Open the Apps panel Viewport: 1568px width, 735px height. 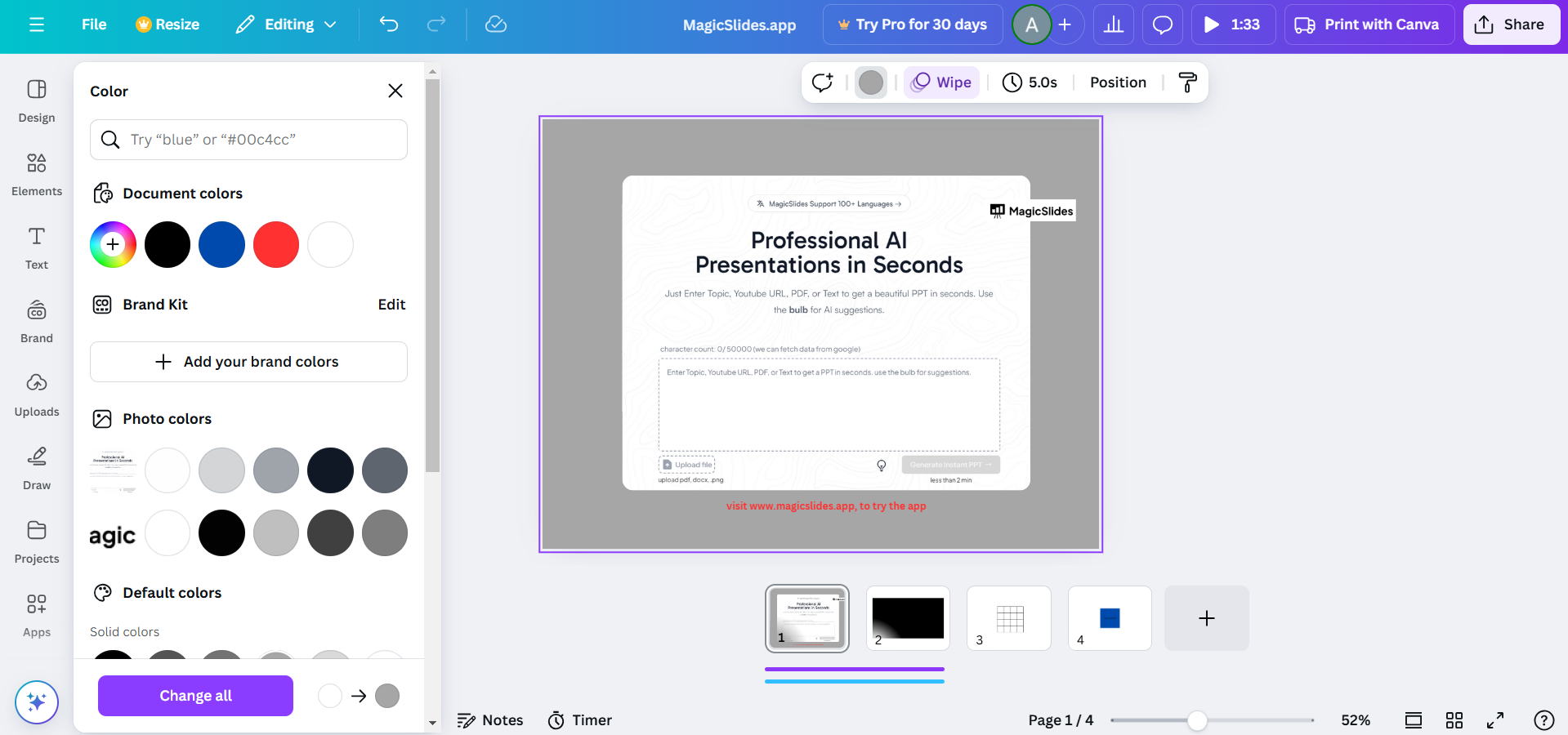coord(37,616)
